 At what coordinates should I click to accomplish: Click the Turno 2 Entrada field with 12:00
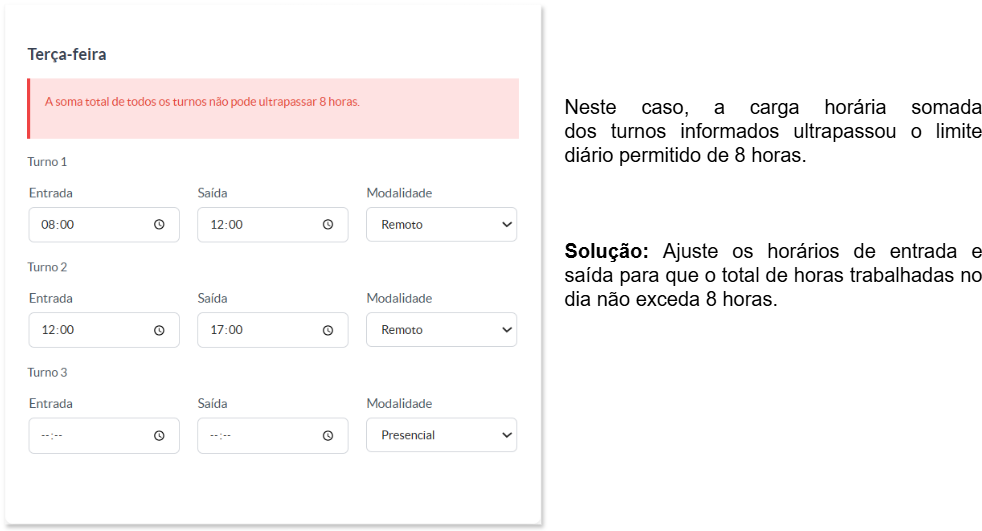pyautogui.click(x=104, y=329)
